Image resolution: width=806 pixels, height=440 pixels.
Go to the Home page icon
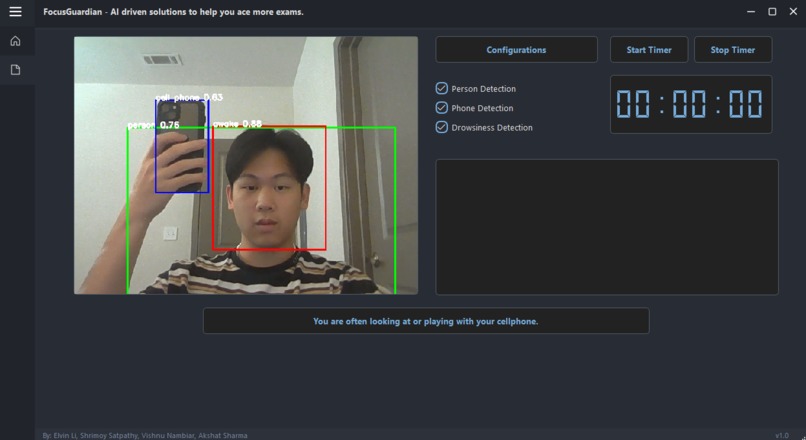pos(15,41)
